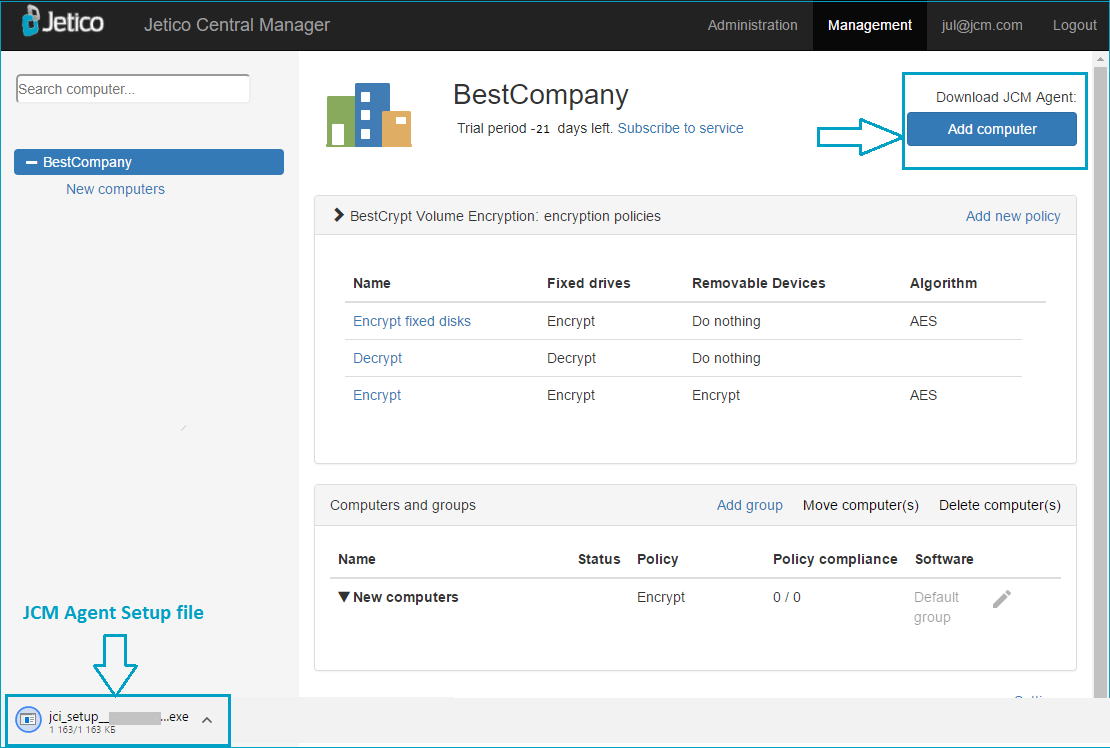Click the BestCompany building icon

pos(369,115)
